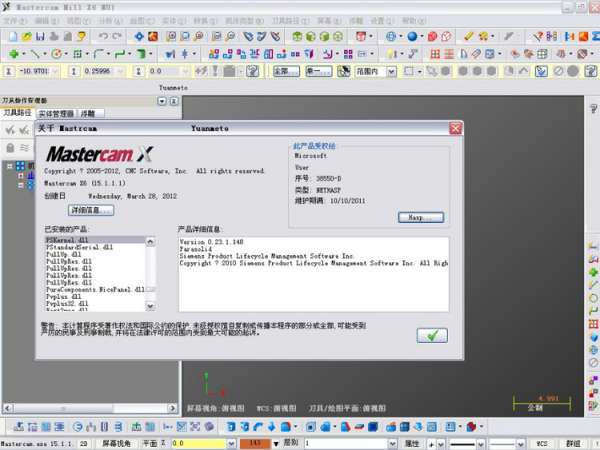The width and height of the screenshot is (600, 450).
Task: Open the line style dropdown in status bar
Action: [x=481, y=443]
